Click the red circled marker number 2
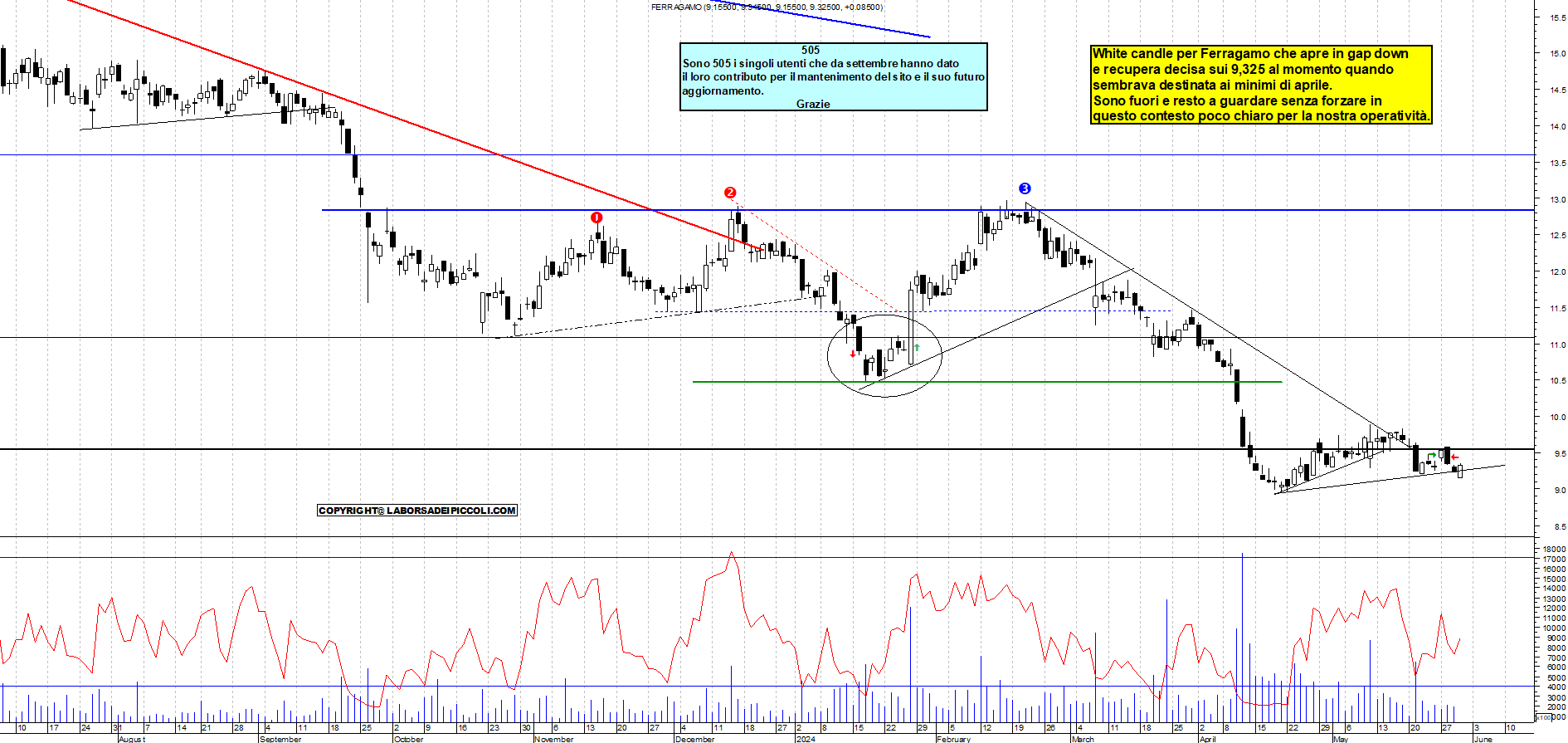 730,193
